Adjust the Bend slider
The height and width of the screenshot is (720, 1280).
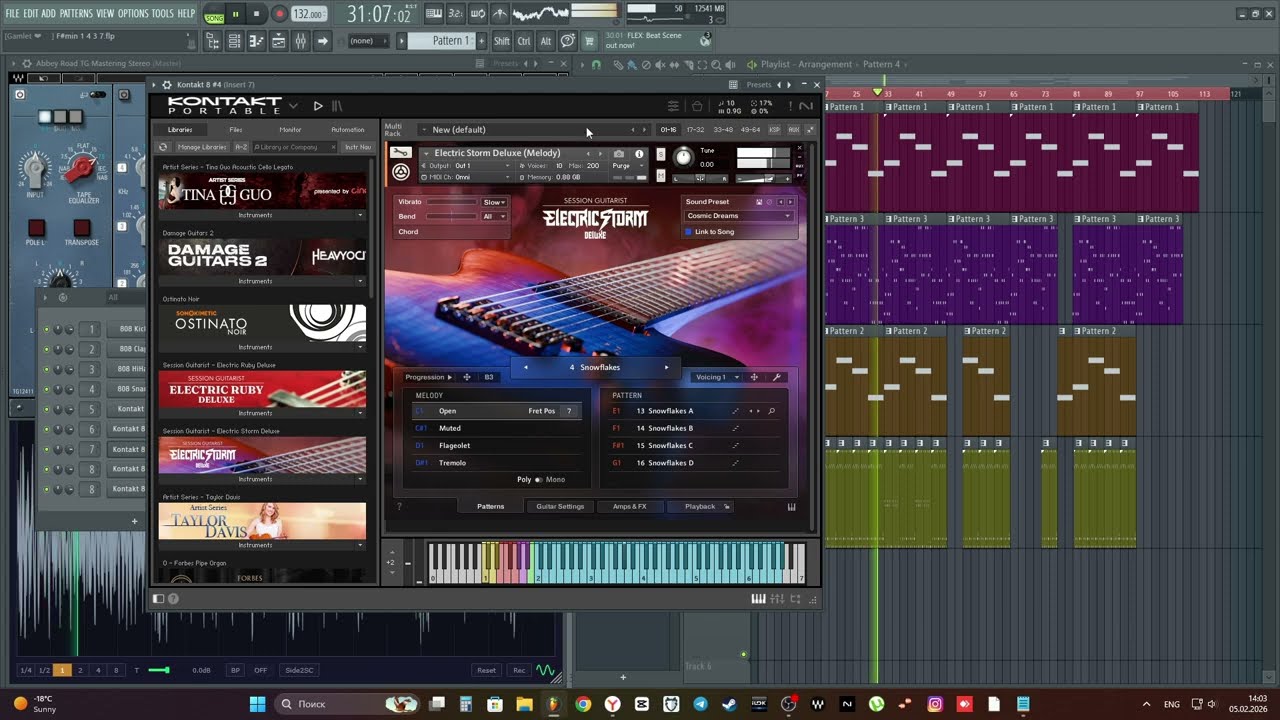452,217
